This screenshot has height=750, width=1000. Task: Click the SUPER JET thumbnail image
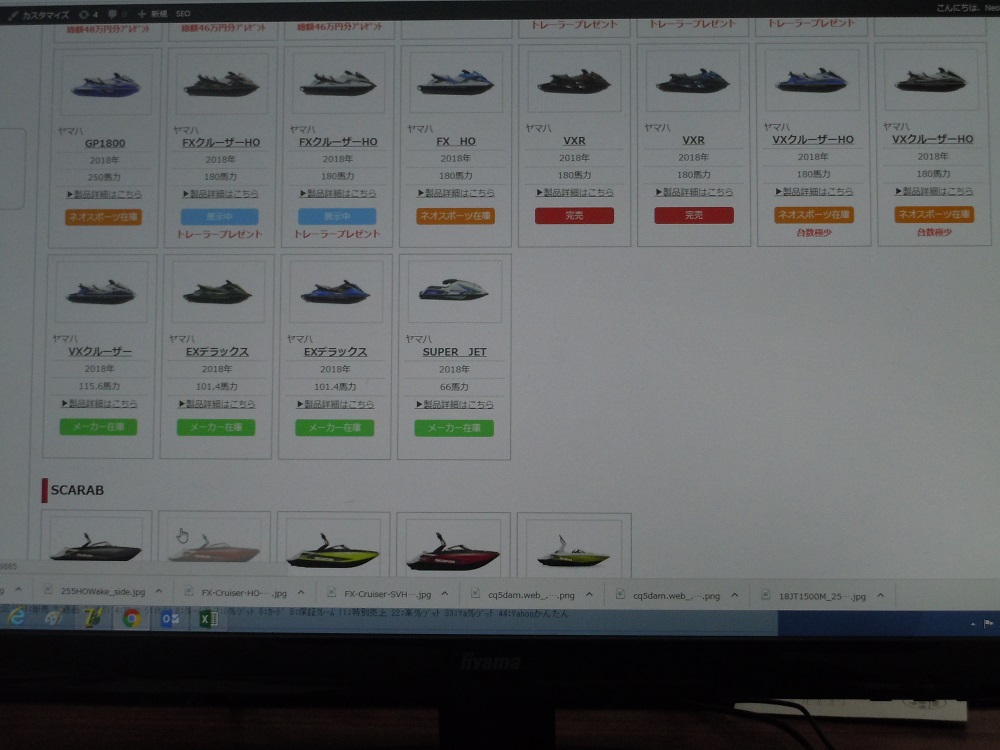coord(454,291)
